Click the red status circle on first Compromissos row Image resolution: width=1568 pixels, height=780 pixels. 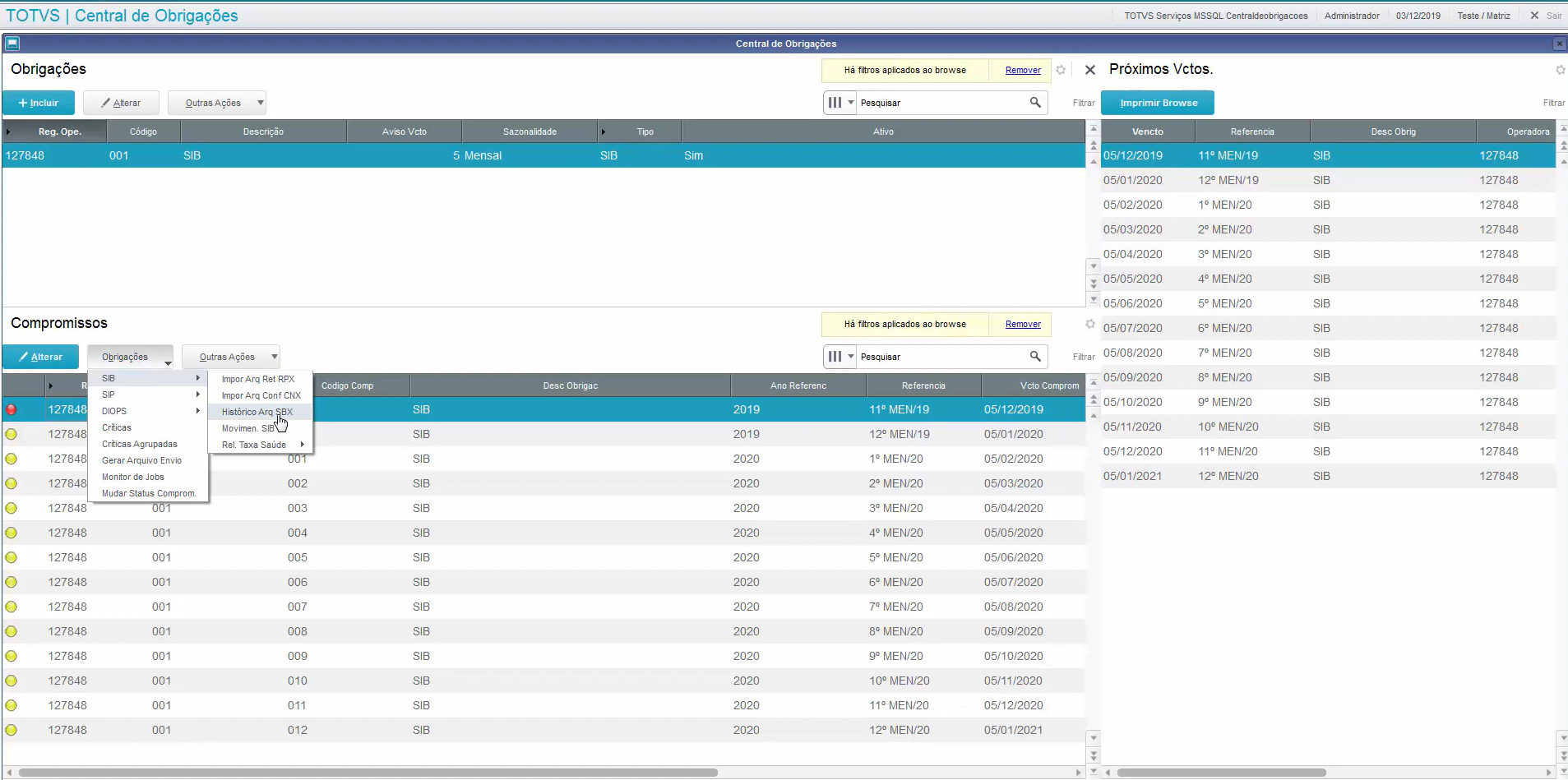click(x=11, y=409)
